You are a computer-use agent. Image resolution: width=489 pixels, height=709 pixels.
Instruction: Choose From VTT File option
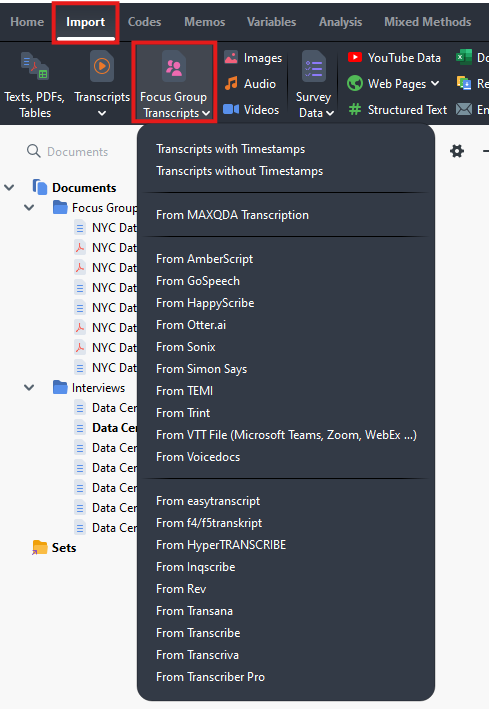(x=286, y=435)
